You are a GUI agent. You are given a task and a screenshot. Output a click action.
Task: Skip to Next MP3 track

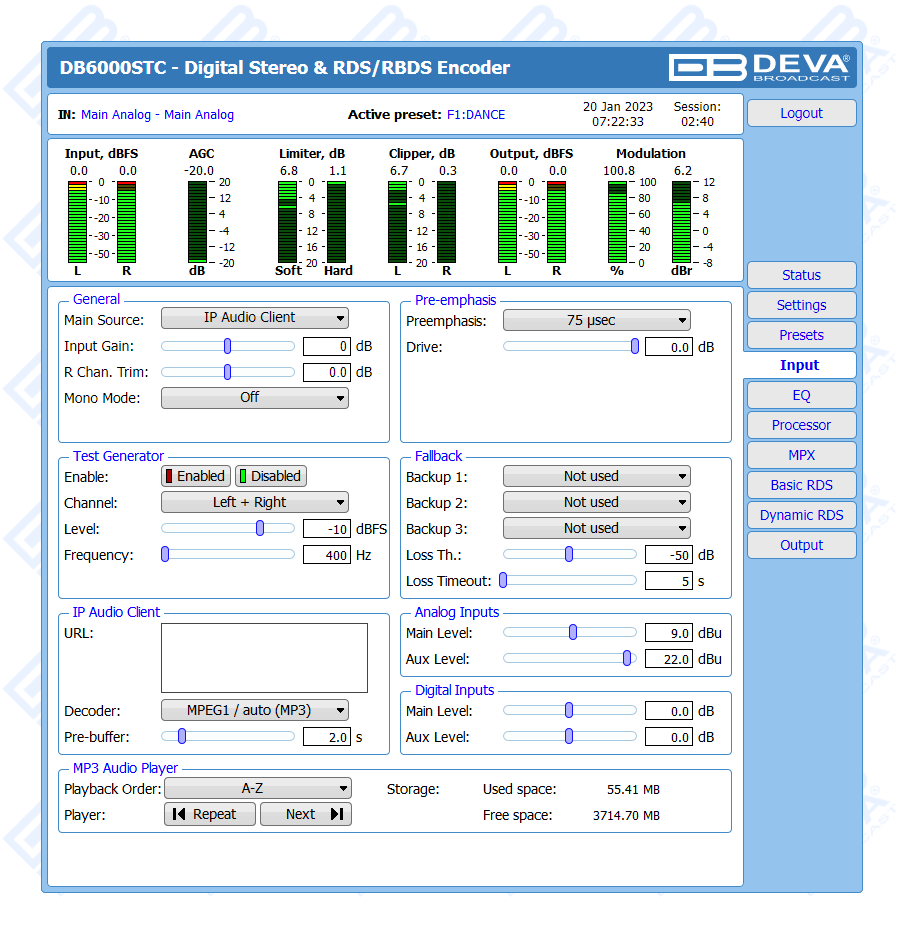pos(305,814)
